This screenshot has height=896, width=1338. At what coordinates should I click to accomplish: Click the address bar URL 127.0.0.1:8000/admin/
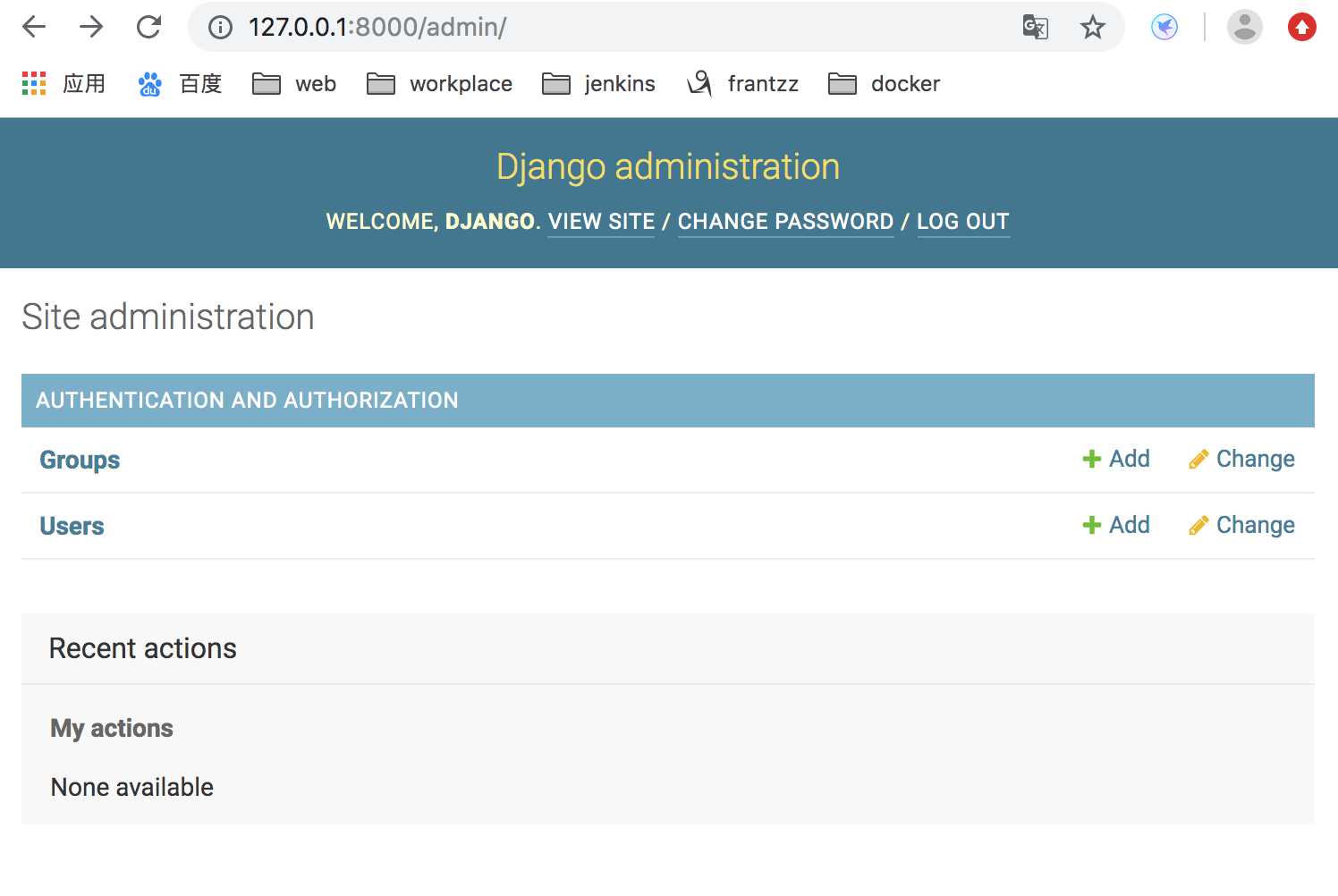pos(377,28)
